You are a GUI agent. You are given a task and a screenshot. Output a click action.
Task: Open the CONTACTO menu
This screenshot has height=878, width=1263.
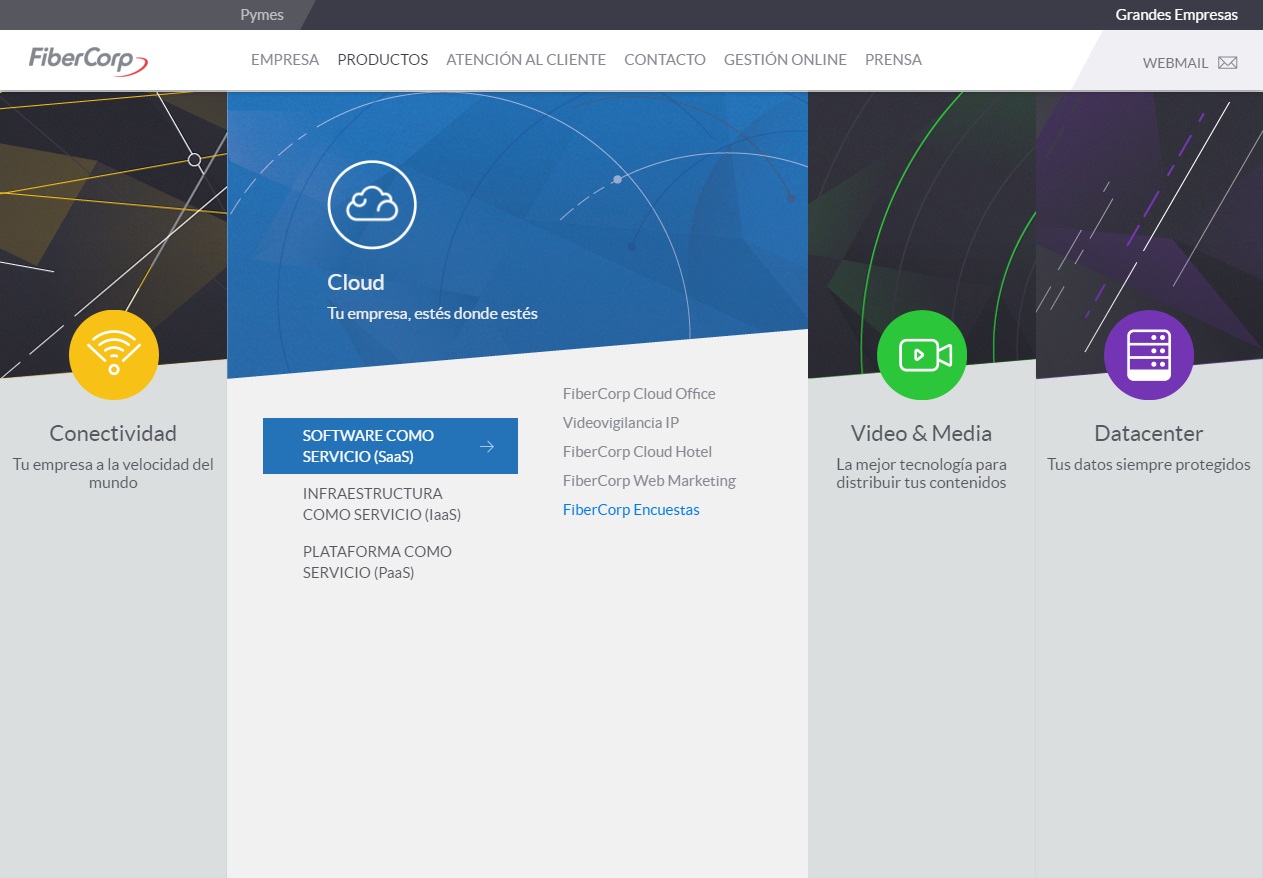click(665, 60)
